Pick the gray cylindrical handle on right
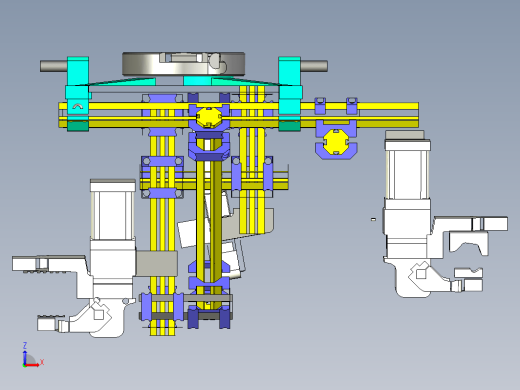This screenshot has width=520, height=390. point(314,66)
